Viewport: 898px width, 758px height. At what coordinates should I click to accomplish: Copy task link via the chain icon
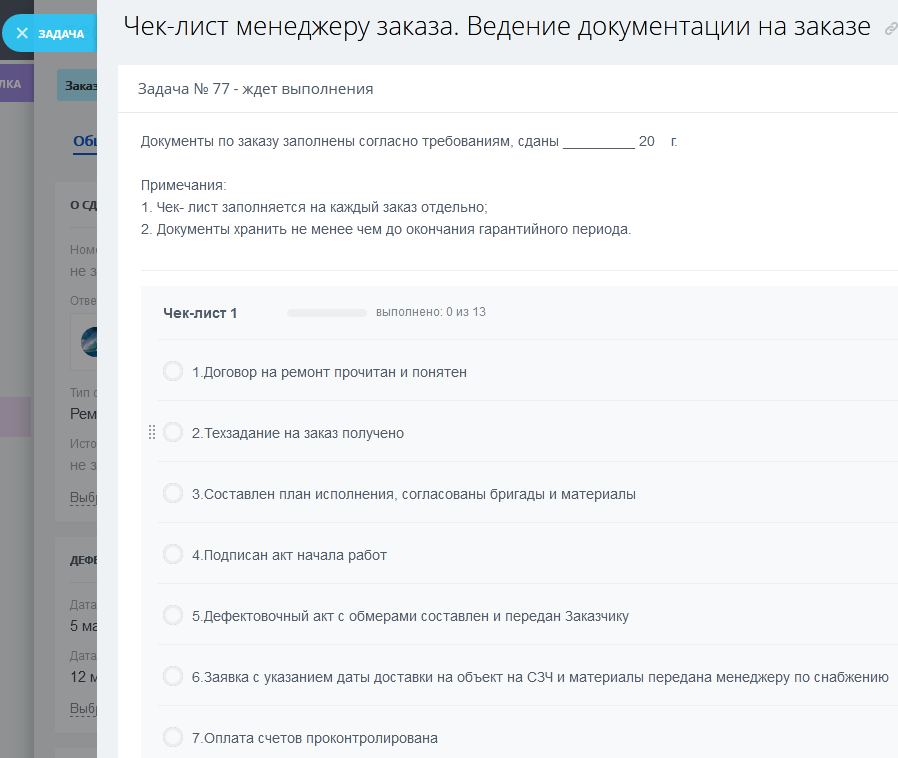[x=891, y=29]
